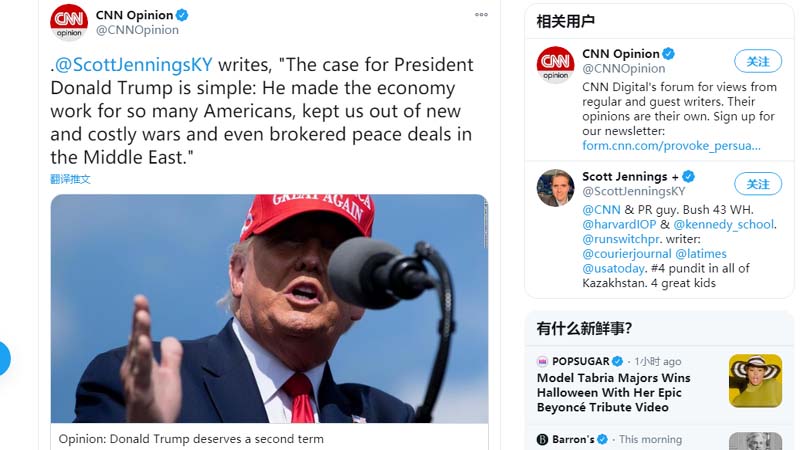Select the Barron's logo icon
Viewport: 800px width, 450px height.
click(542, 439)
